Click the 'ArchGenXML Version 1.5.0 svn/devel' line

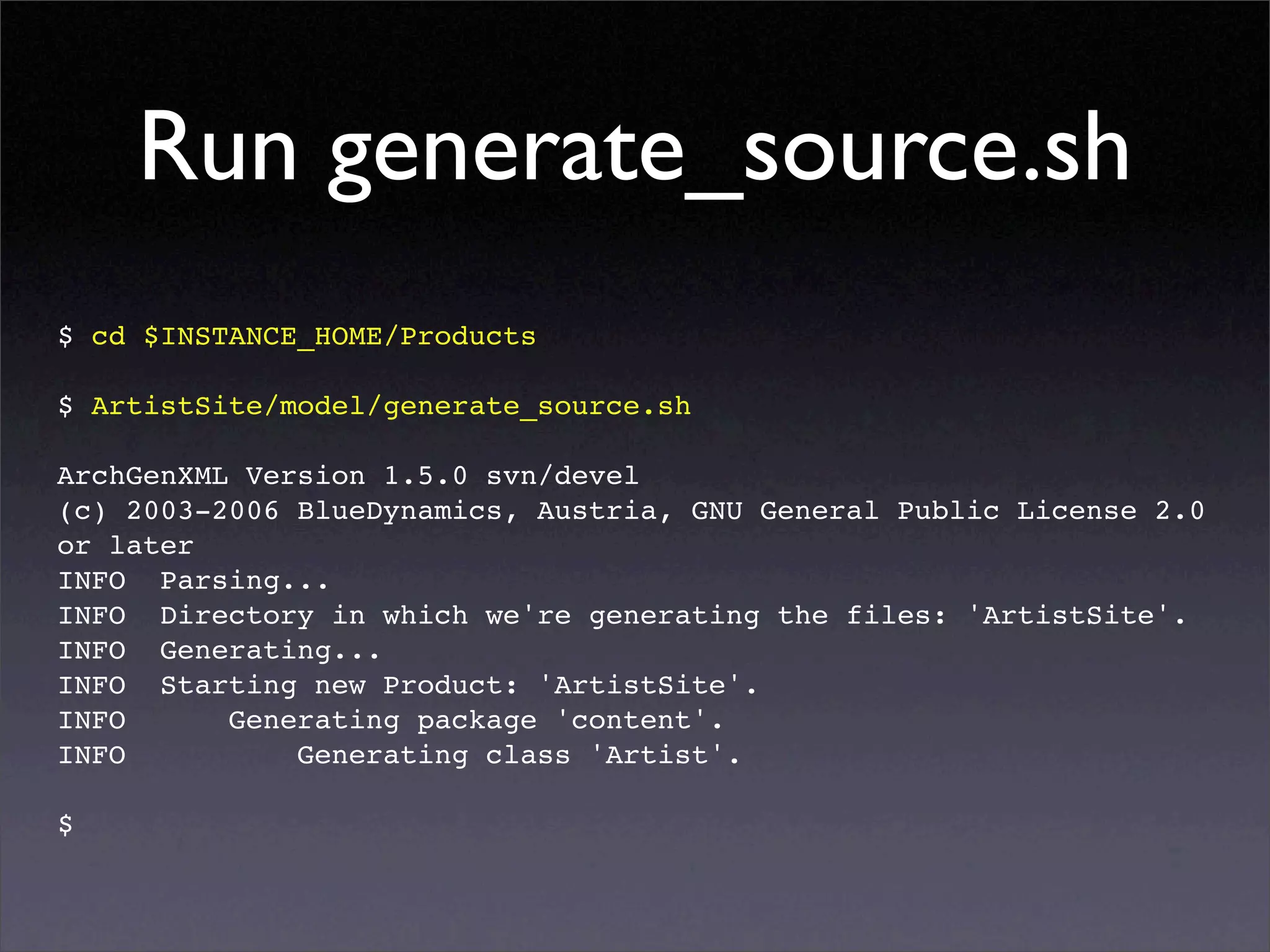(x=347, y=476)
